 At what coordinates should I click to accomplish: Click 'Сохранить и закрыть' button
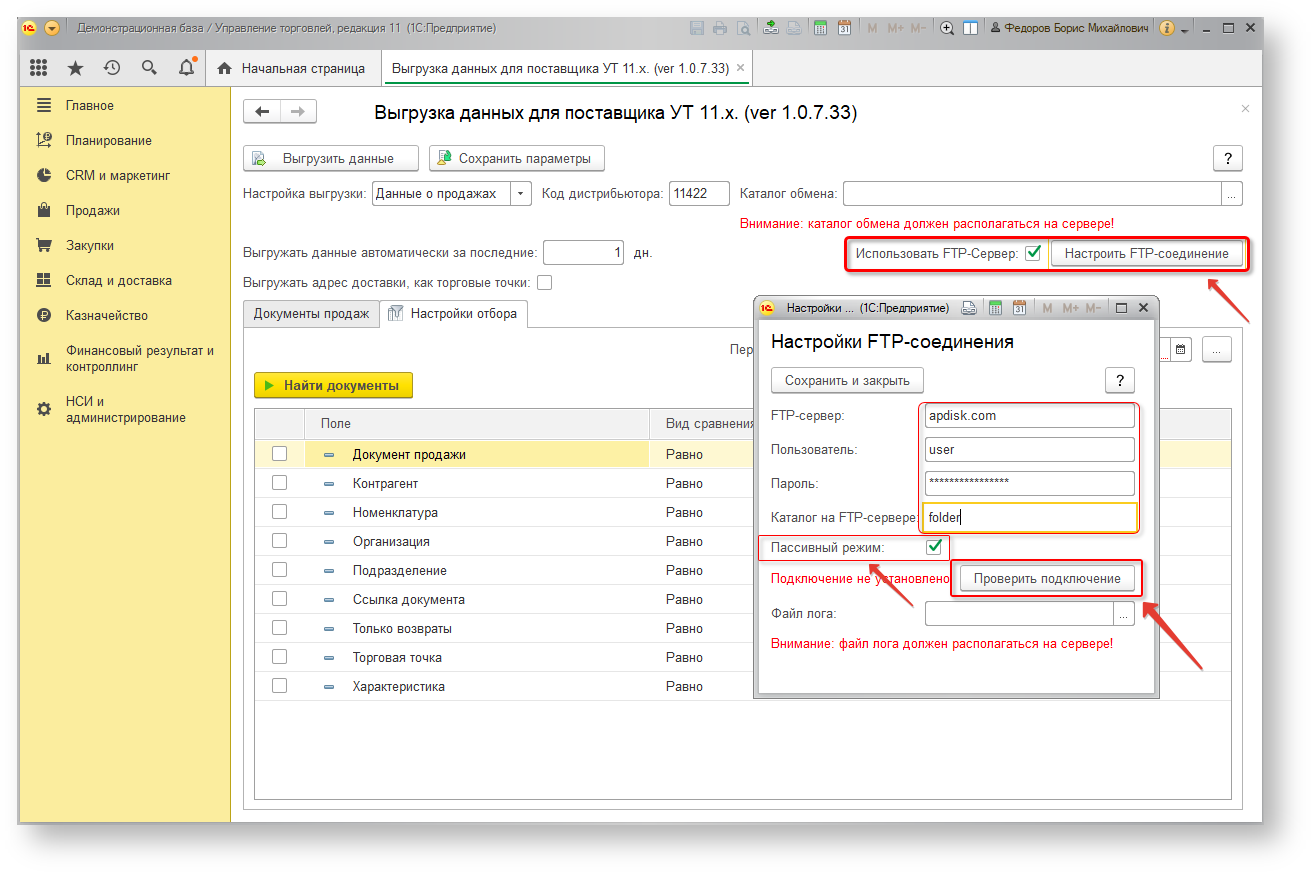tap(847, 380)
